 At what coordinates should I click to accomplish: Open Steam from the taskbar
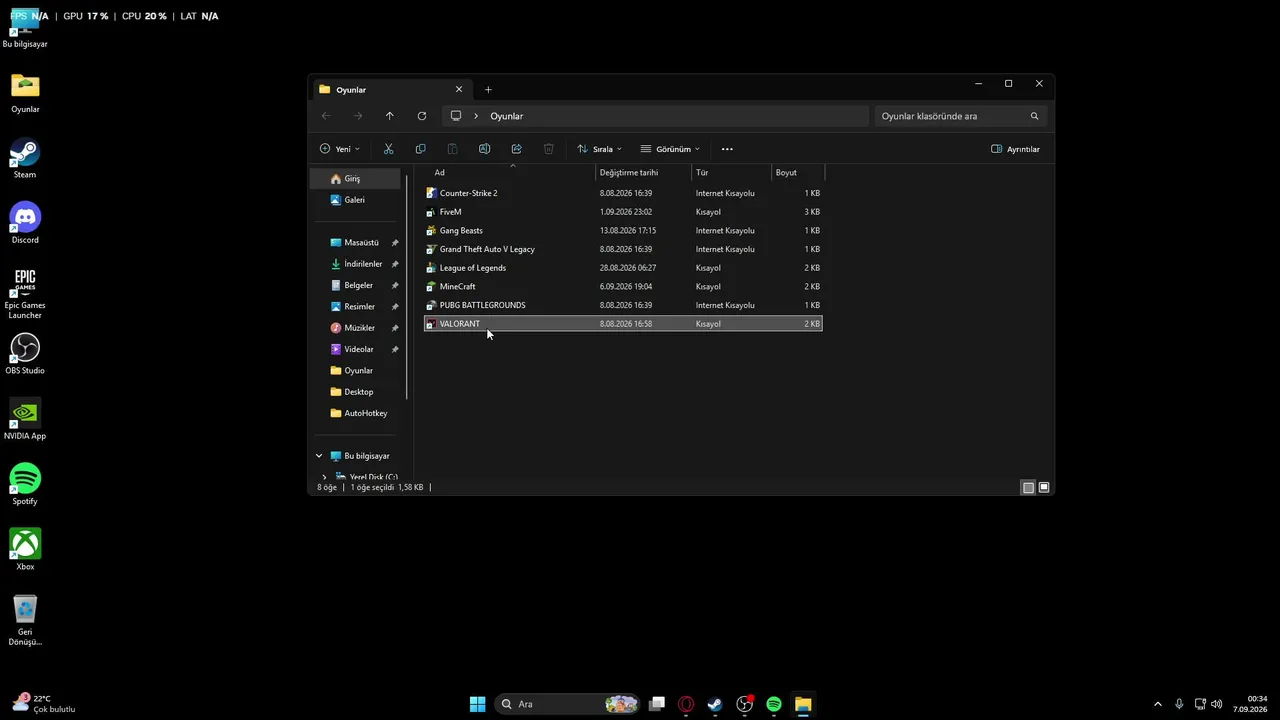point(715,704)
